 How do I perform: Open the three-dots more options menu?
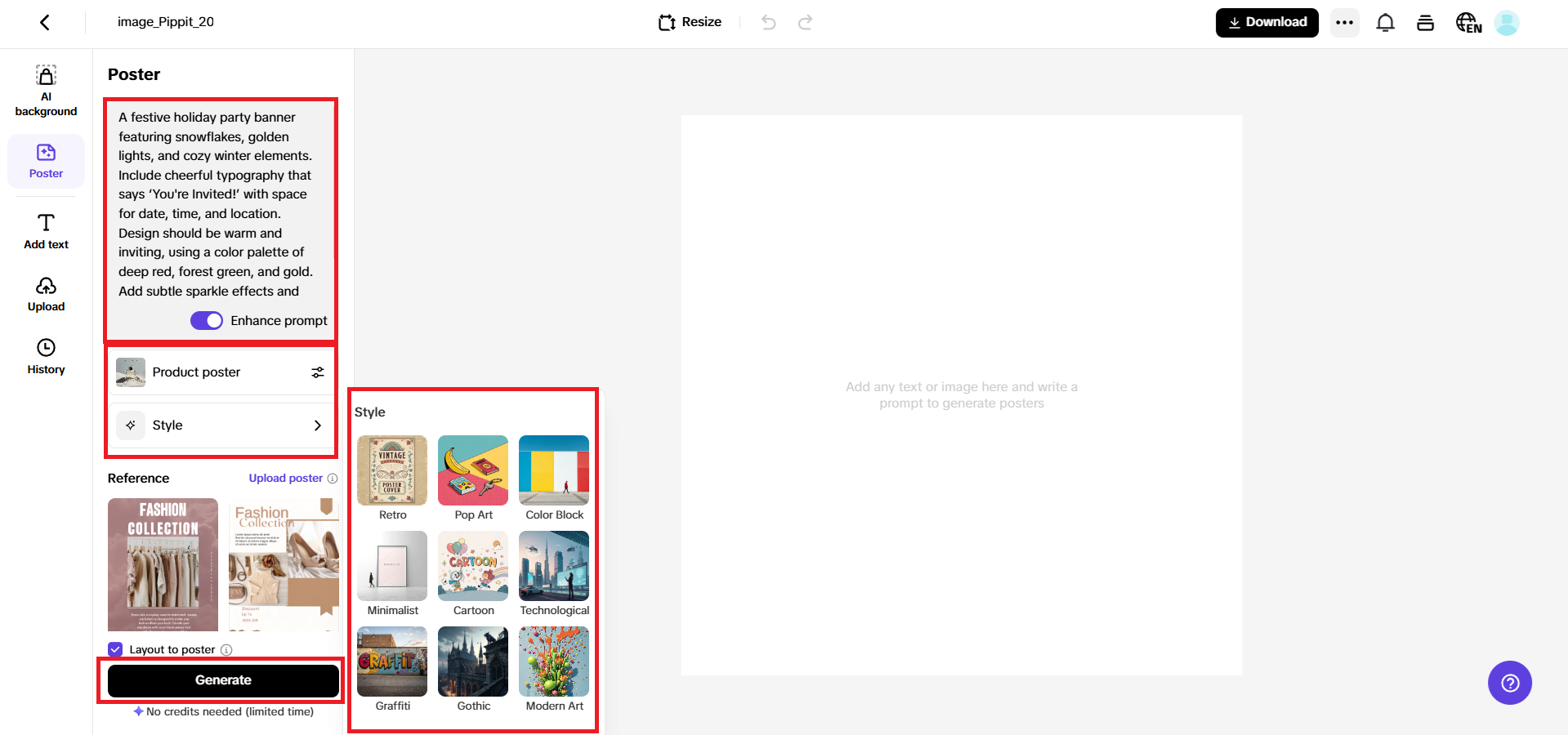pyautogui.click(x=1344, y=22)
